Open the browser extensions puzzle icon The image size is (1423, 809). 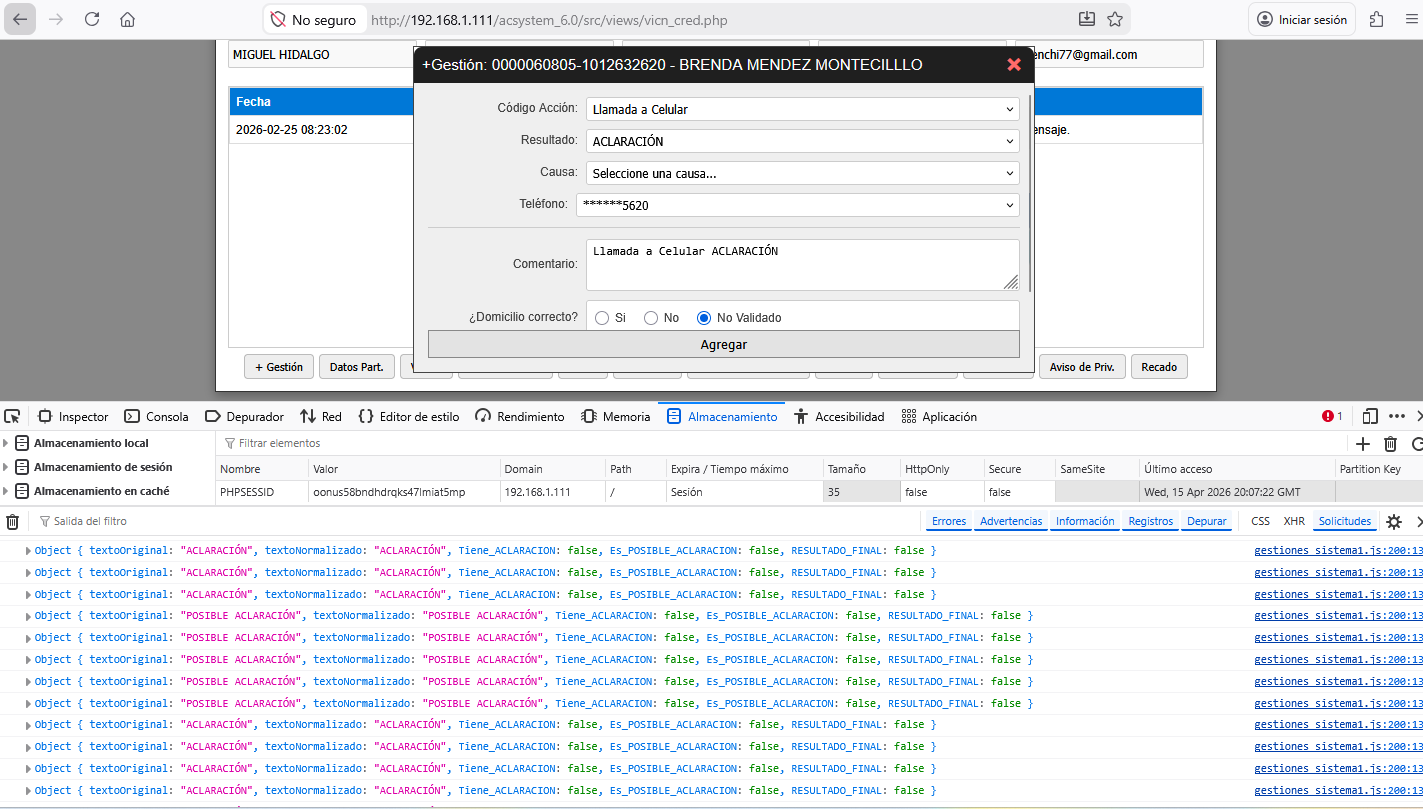click(1377, 19)
